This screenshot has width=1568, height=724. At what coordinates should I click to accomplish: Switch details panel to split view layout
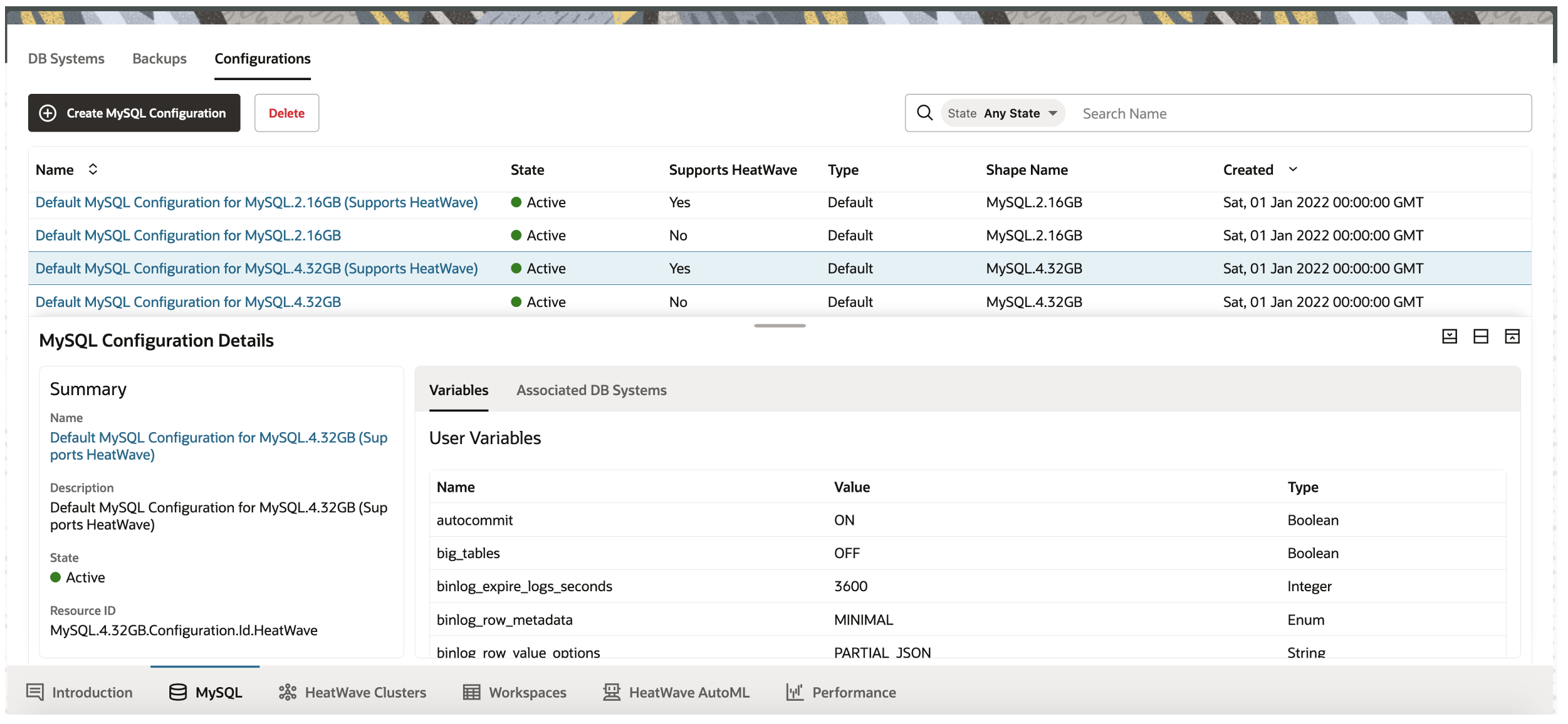[1481, 336]
